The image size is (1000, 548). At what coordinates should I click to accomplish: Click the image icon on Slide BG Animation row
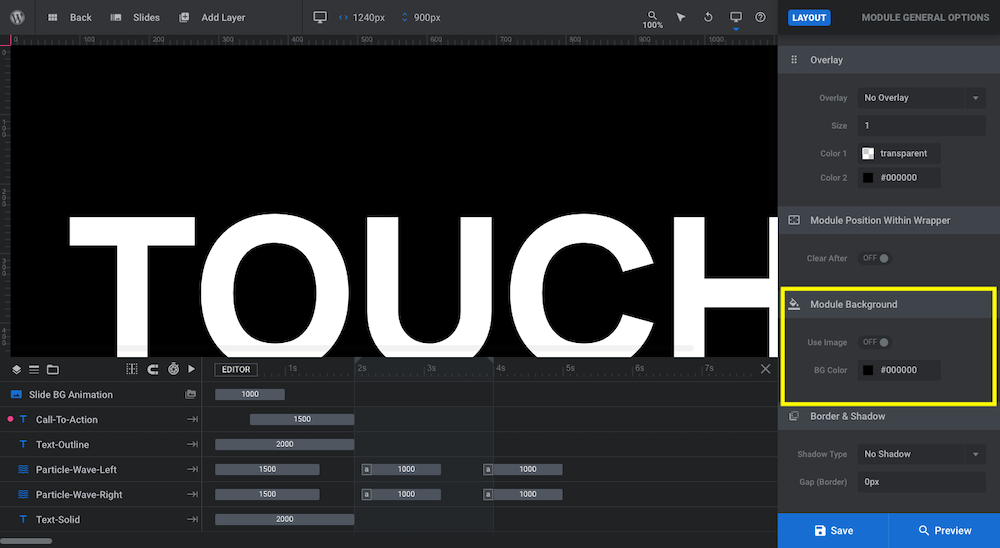[190, 394]
